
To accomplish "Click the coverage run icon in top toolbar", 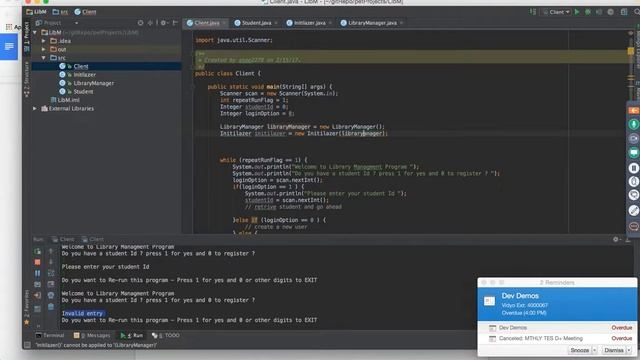I will (x=599, y=12).
